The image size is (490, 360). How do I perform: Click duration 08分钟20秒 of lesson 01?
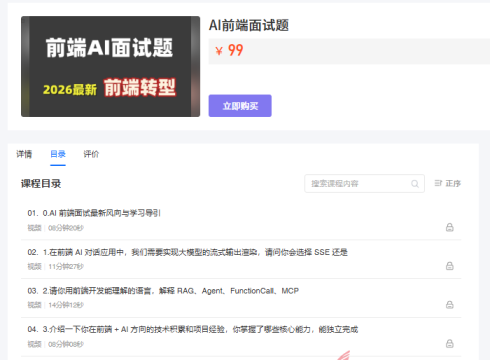(x=66, y=228)
